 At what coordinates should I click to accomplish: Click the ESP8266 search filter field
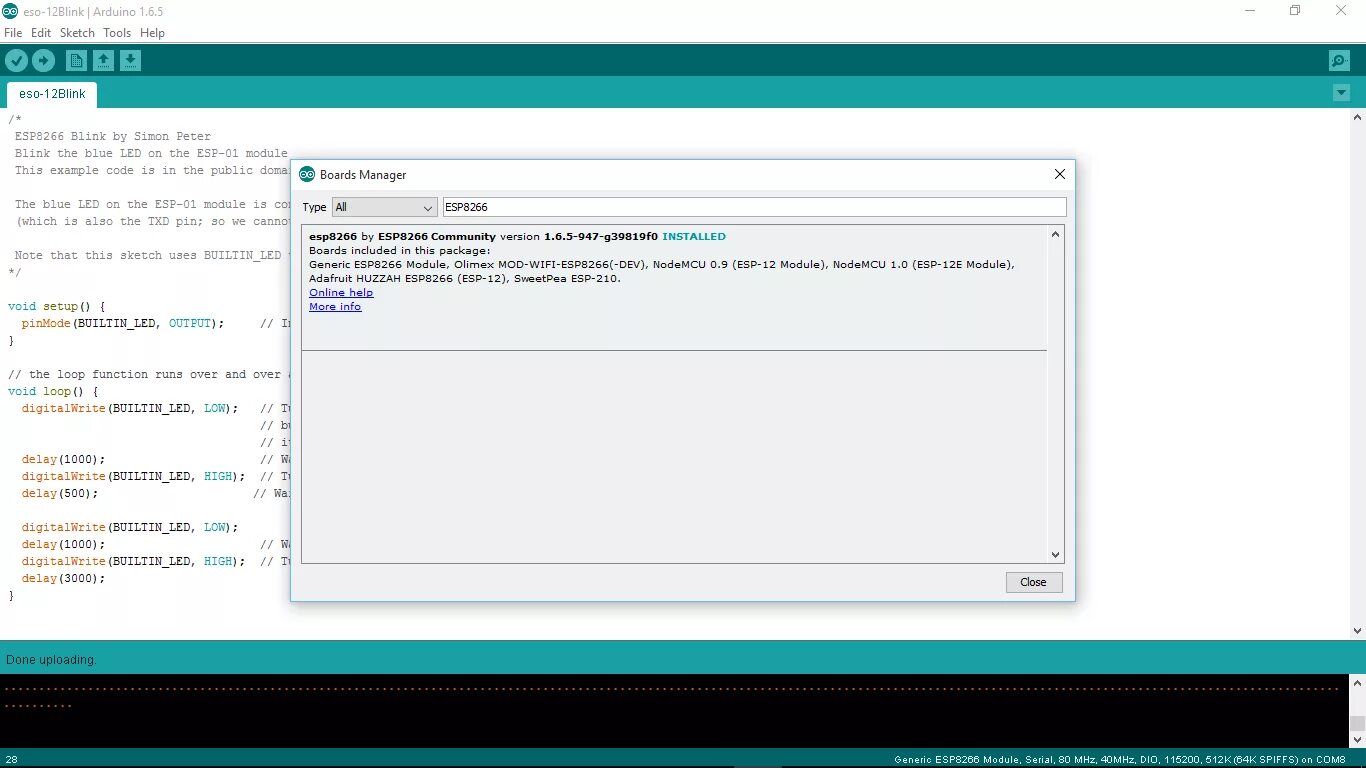pos(755,207)
